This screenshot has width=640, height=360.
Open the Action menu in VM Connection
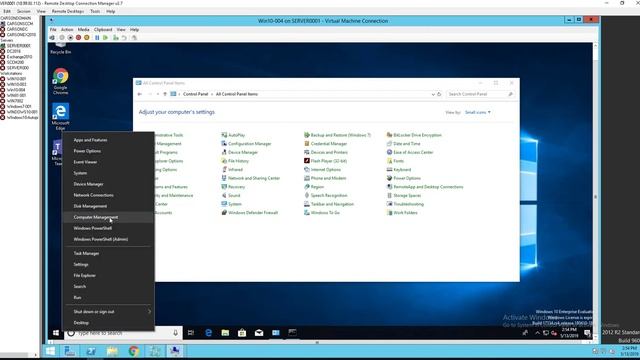(67, 30)
